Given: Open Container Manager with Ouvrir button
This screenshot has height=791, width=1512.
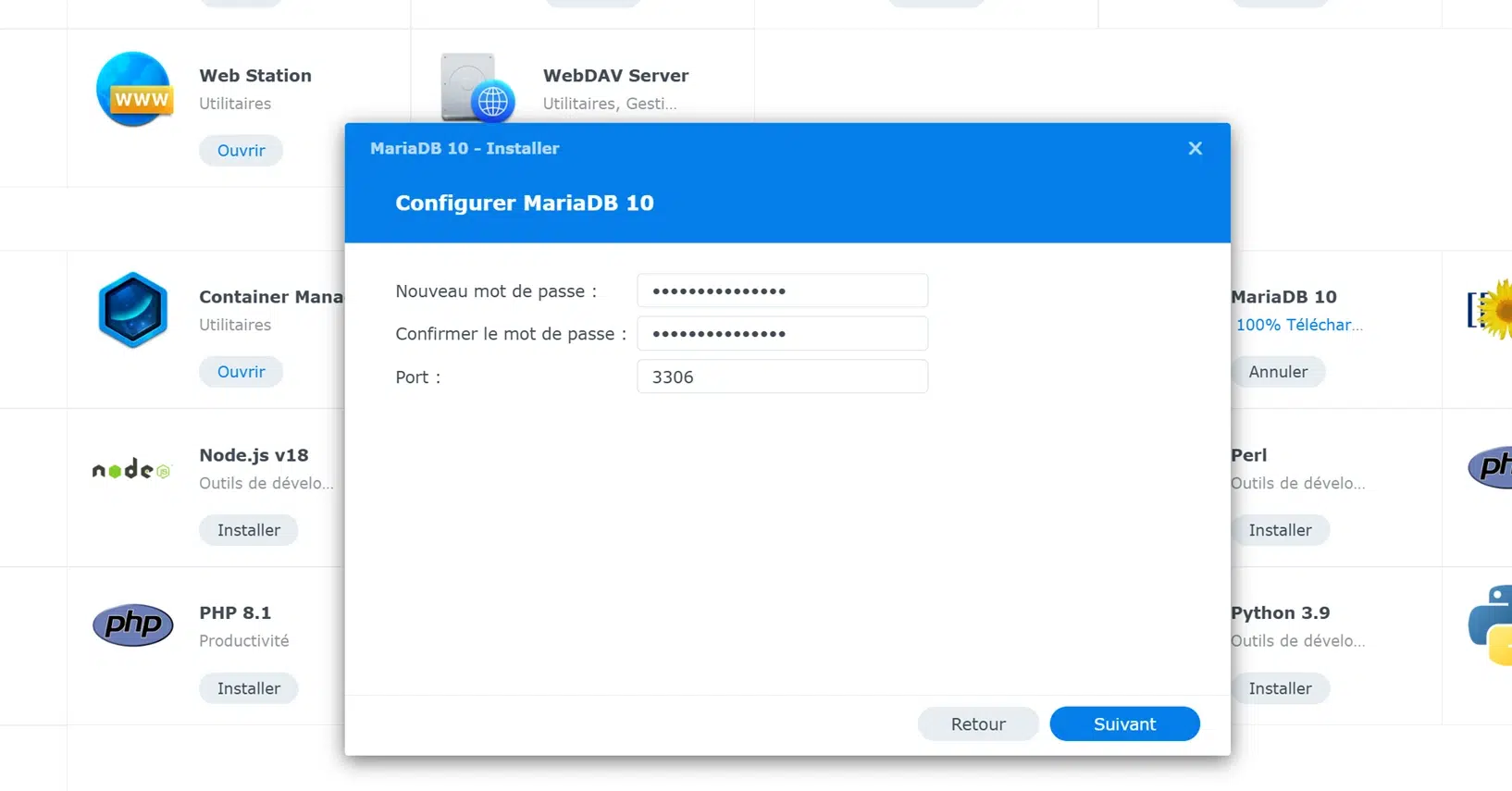Looking at the screenshot, I should (241, 371).
